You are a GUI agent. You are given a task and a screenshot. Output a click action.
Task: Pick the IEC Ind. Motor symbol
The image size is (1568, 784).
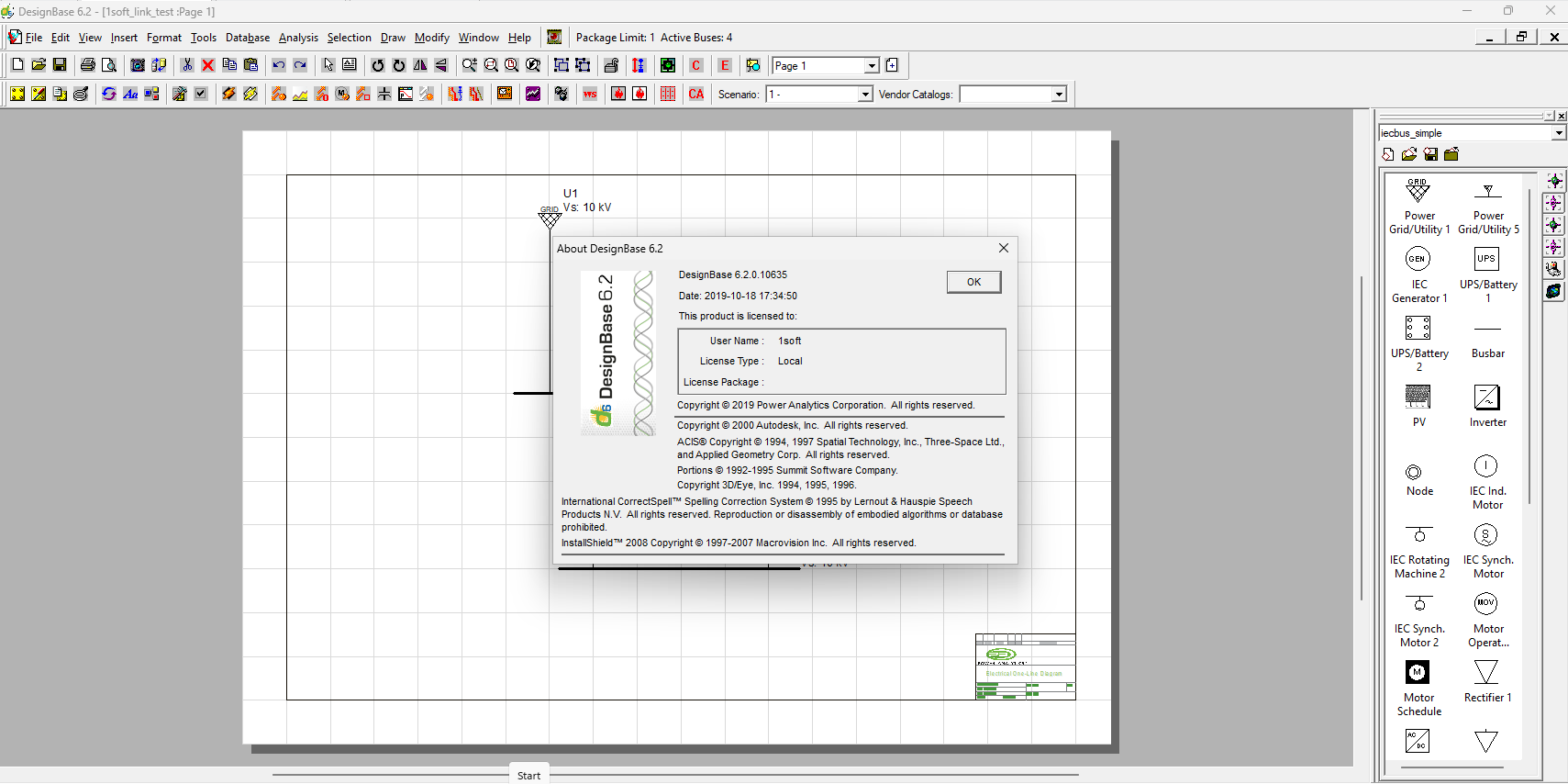pos(1488,482)
